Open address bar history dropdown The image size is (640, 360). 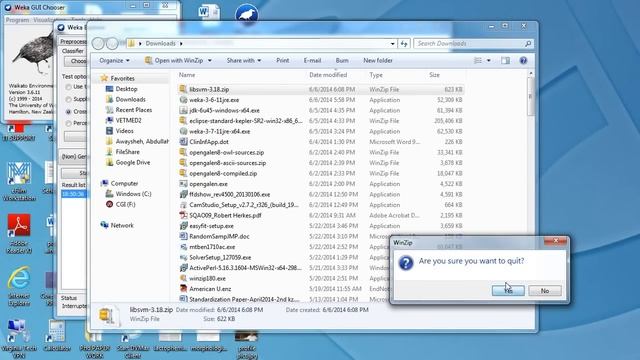click(392, 43)
